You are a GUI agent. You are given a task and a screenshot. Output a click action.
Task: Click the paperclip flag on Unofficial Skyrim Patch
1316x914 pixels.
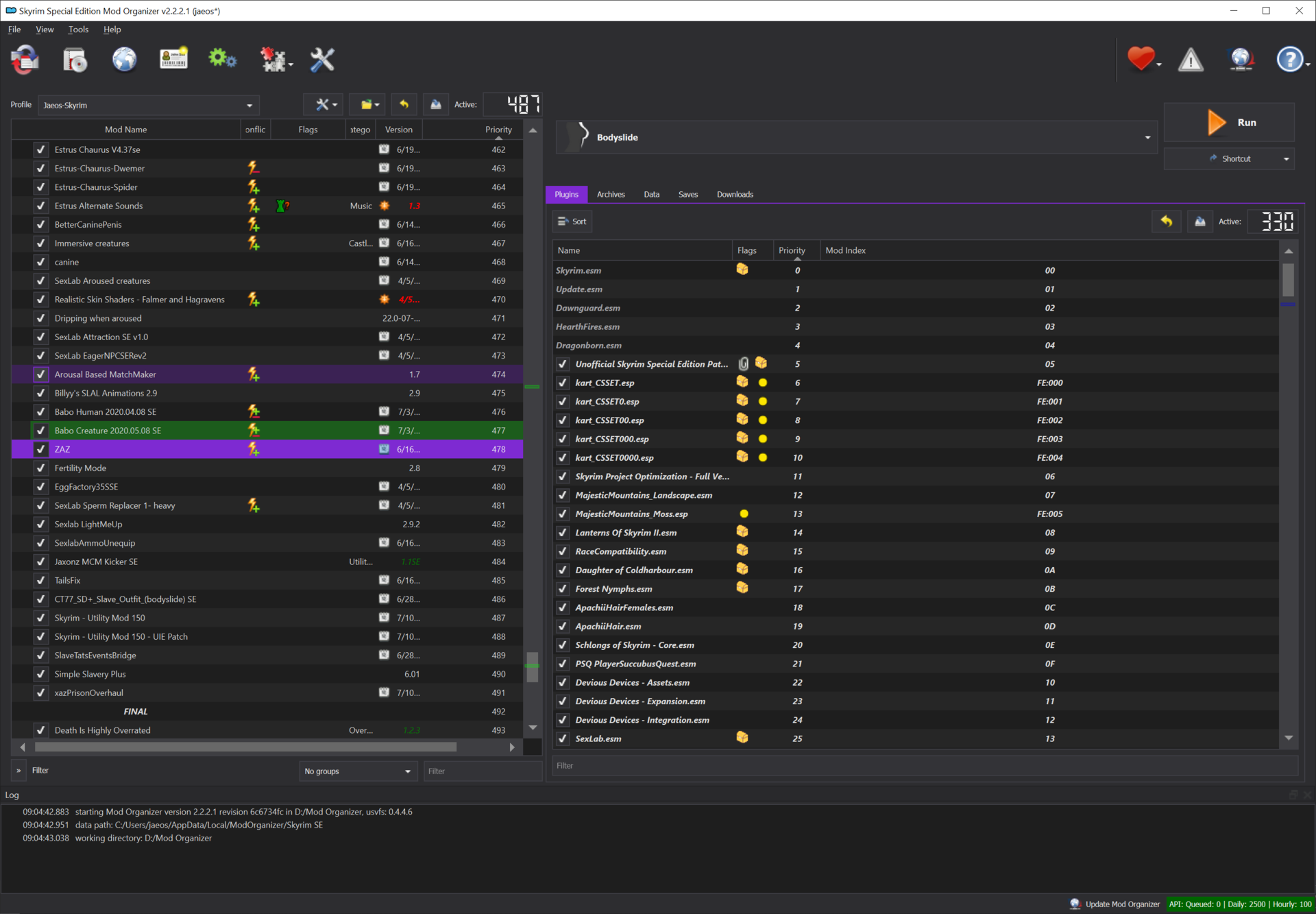[743, 363]
